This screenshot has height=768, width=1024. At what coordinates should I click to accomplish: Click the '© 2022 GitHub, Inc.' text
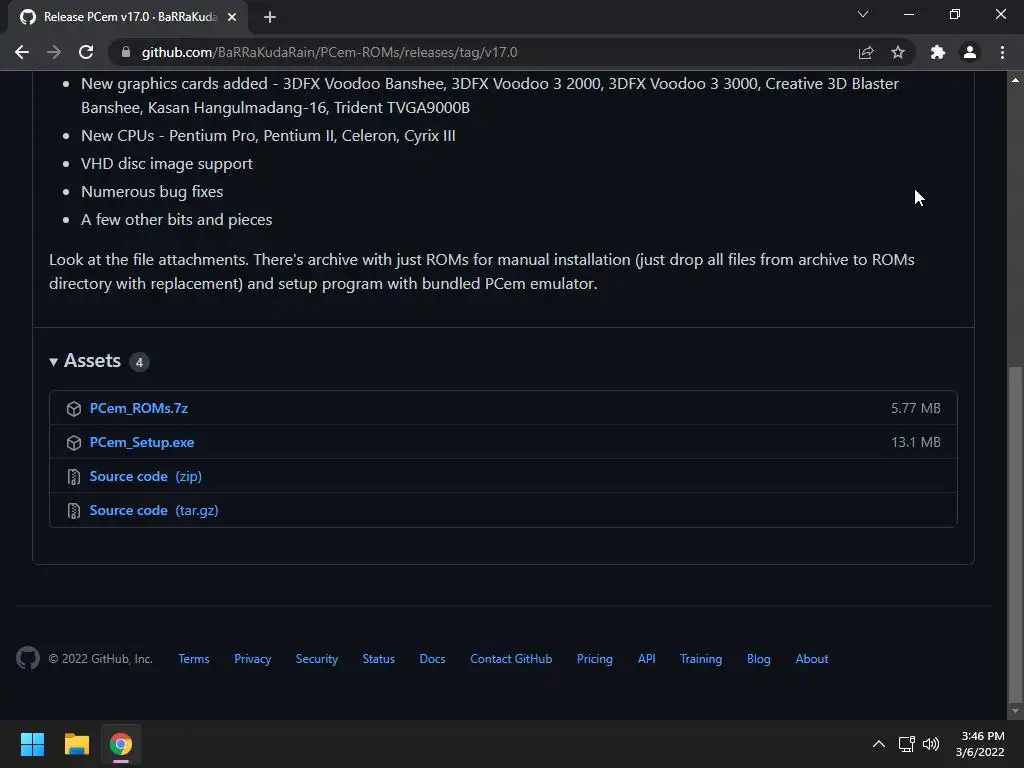point(100,659)
